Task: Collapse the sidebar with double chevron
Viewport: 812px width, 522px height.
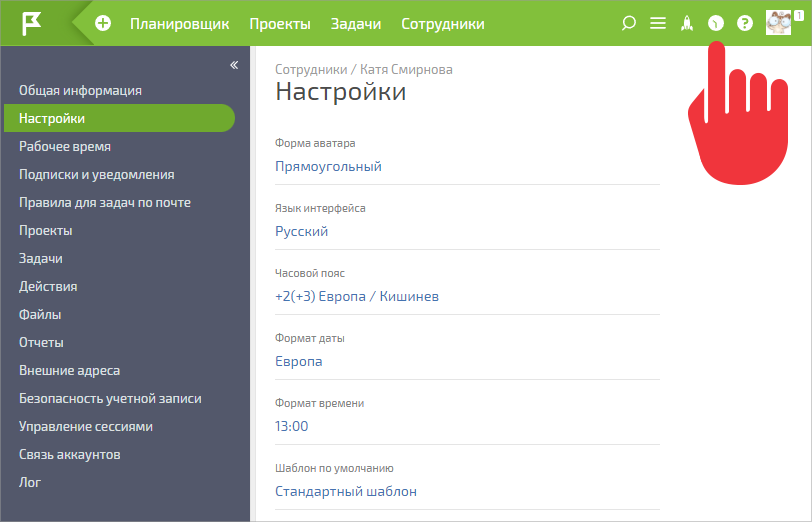Action: 234,65
